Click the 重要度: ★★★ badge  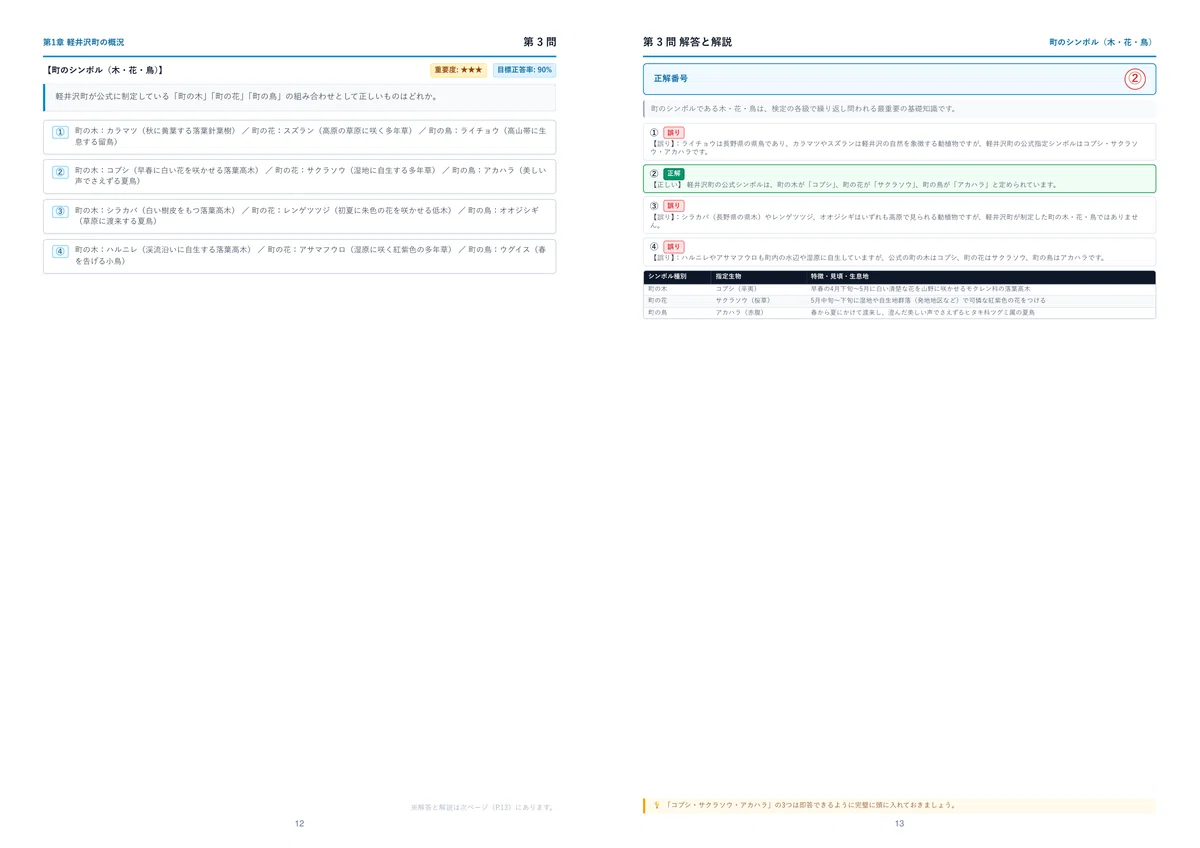pos(458,70)
